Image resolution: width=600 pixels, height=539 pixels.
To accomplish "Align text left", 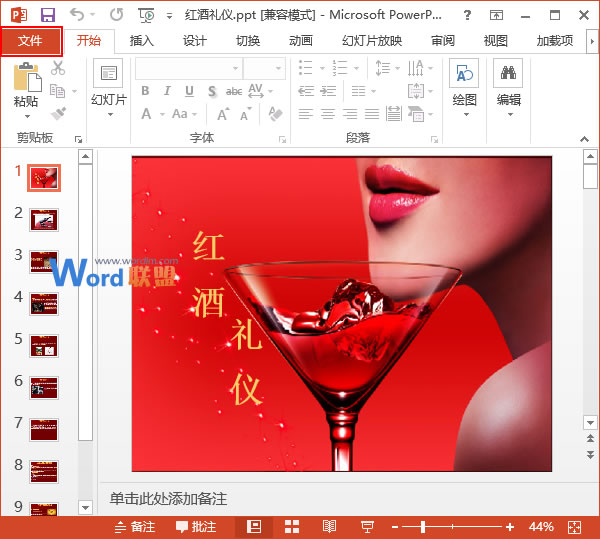I will (x=306, y=114).
